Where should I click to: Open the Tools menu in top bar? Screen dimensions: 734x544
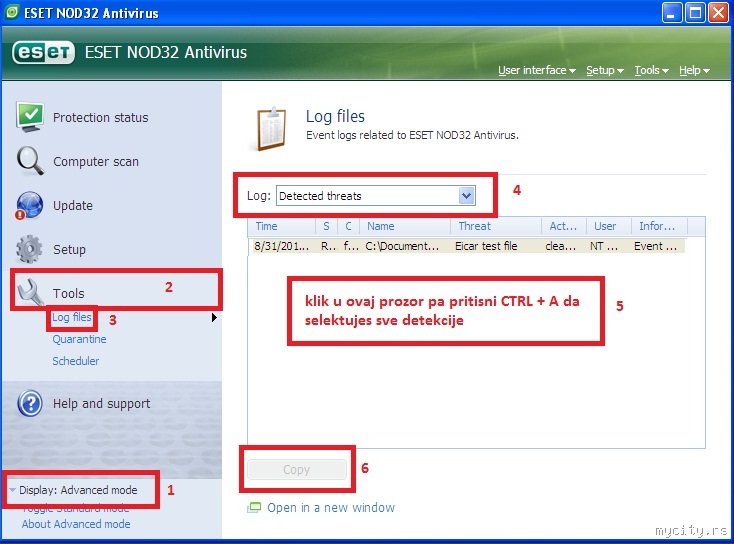click(x=651, y=70)
